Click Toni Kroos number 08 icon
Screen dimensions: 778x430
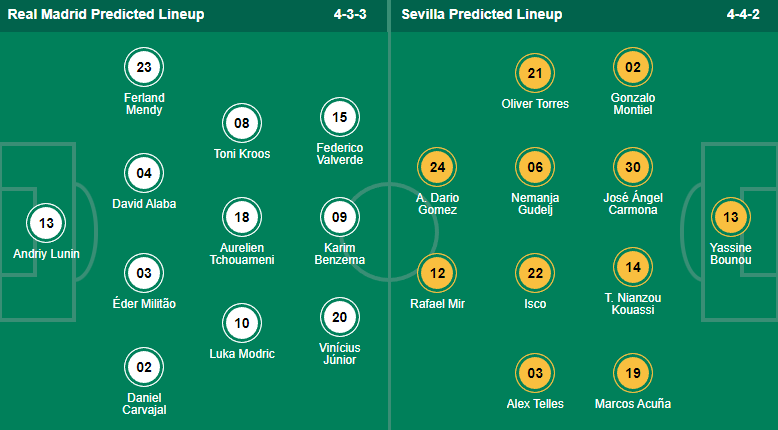(242, 124)
